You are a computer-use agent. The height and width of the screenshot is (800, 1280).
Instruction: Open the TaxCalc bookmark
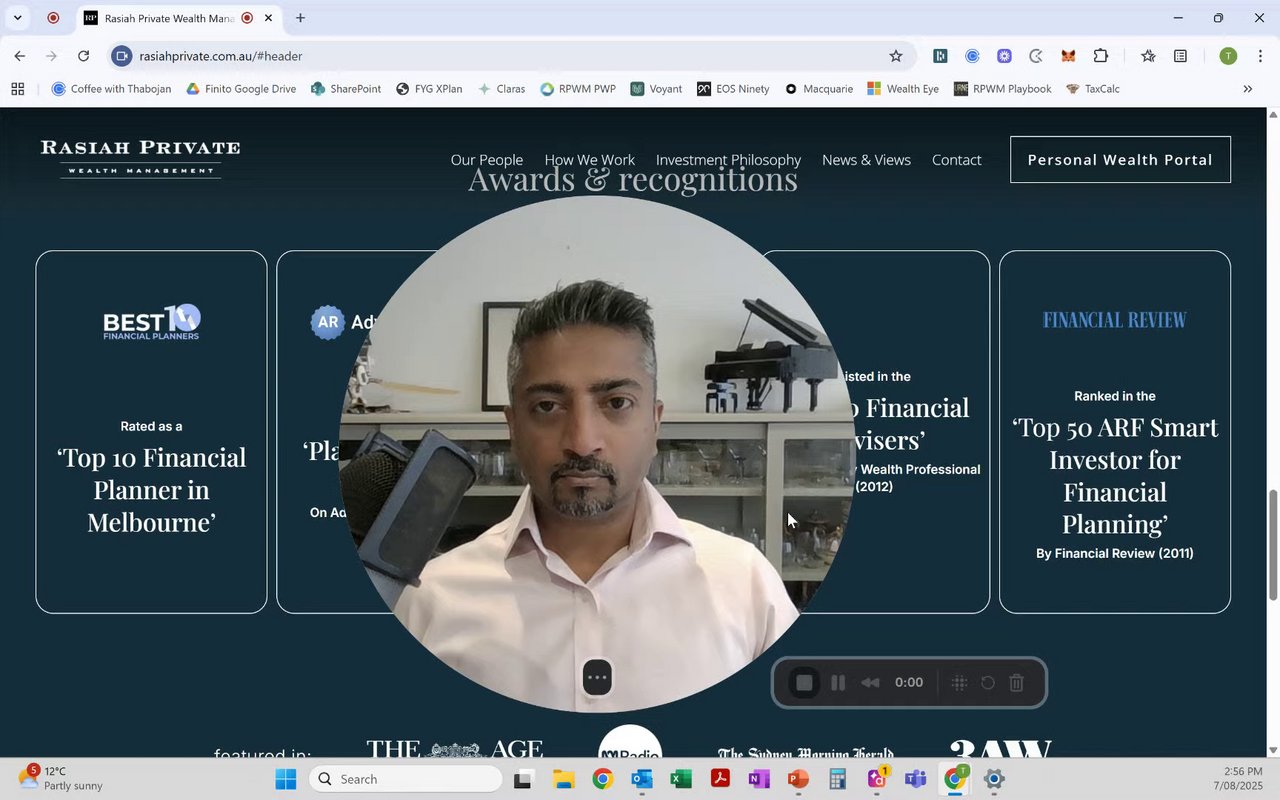1092,89
